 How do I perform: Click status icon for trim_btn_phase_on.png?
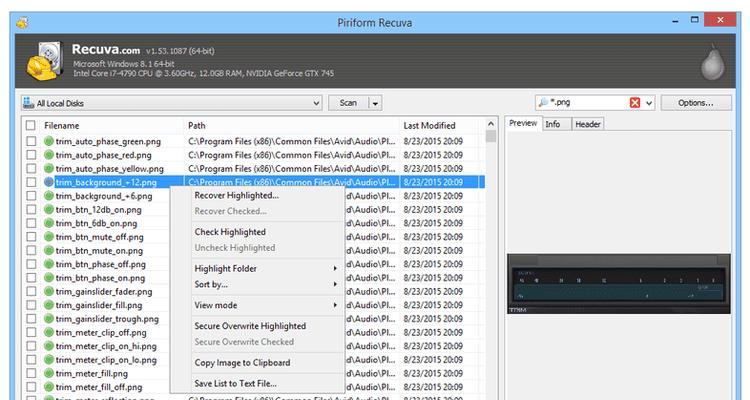point(48,278)
